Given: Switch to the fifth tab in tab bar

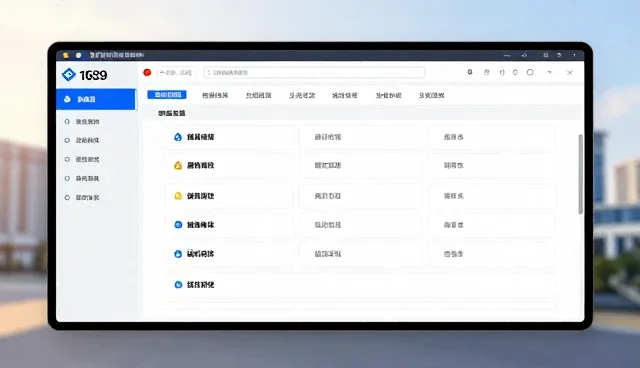Looking at the screenshot, I should 345,95.
